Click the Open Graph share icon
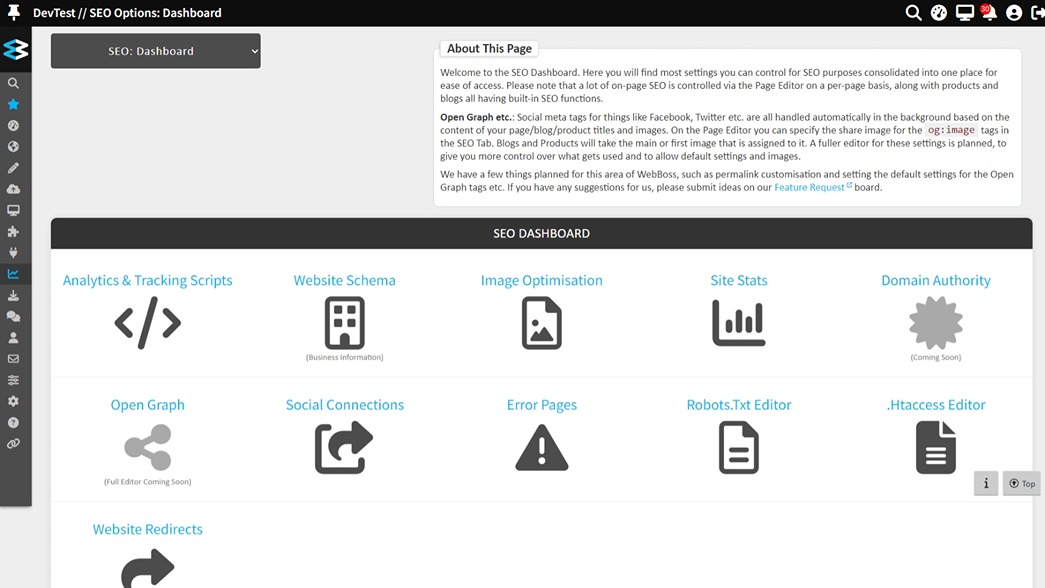1045x588 pixels. point(147,446)
